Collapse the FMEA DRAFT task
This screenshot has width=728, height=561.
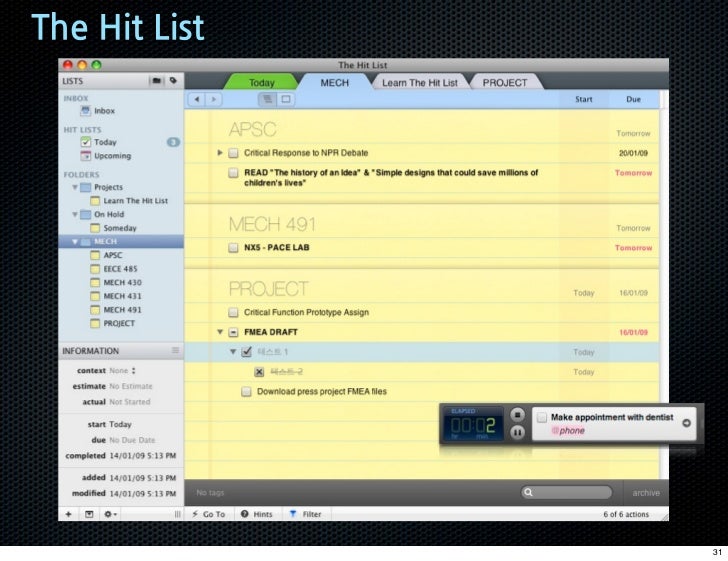[220, 332]
